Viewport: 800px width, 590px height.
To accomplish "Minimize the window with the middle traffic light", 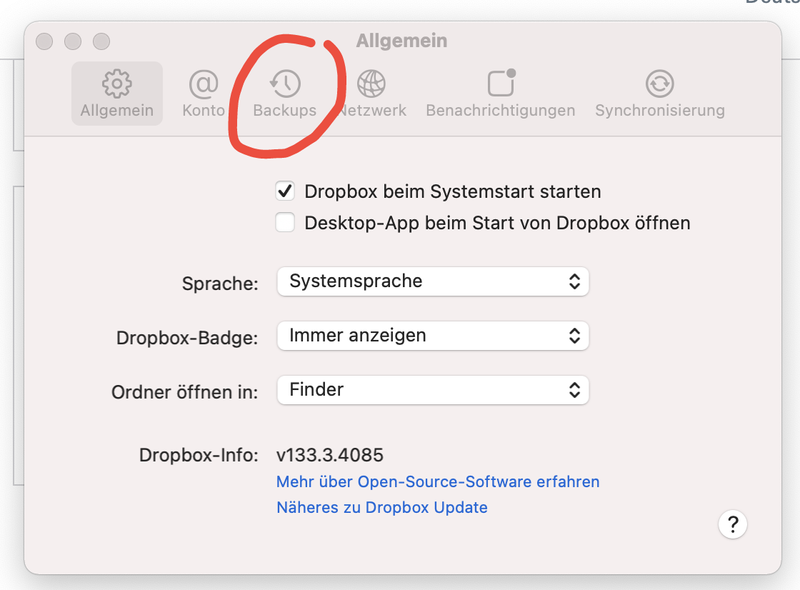I will (x=72, y=42).
